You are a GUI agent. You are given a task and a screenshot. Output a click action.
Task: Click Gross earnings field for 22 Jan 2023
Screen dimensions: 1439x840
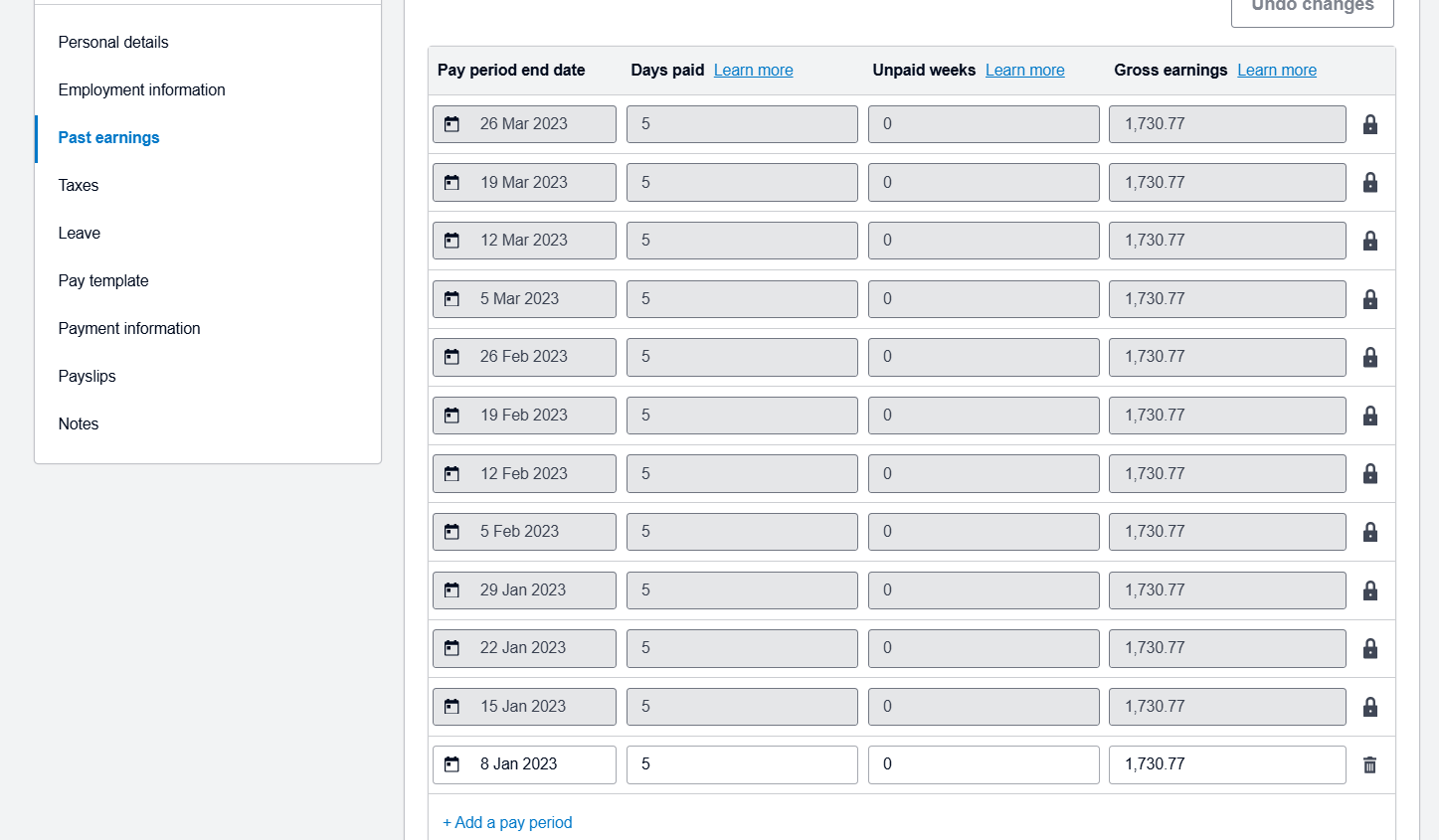[1227, 648]
